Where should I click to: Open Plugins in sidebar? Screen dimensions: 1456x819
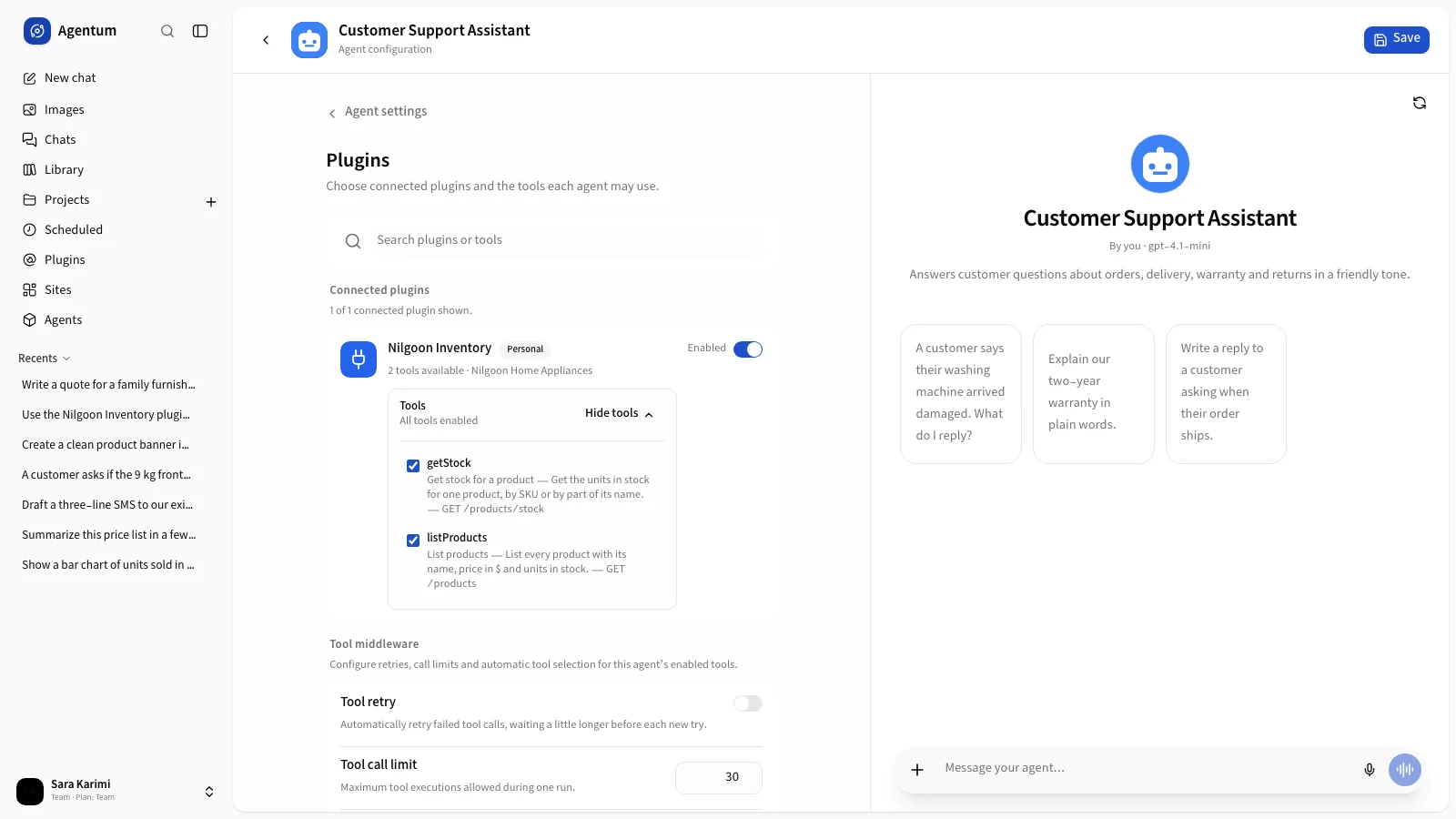coord(116,260)
